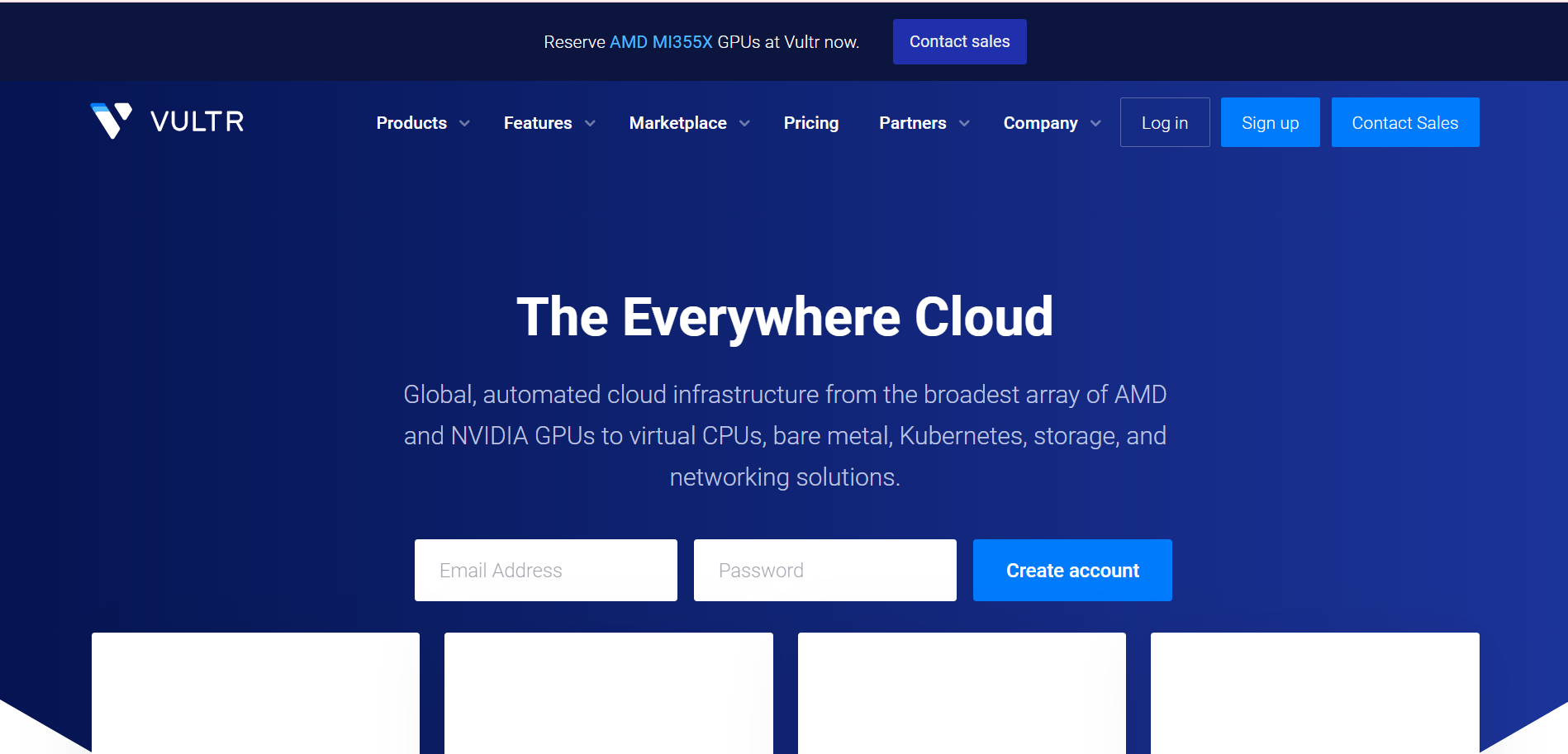Expand the chevron next to Features
Image resolution: width=1568 pixels, height=754 pixels.
(590, 123)
